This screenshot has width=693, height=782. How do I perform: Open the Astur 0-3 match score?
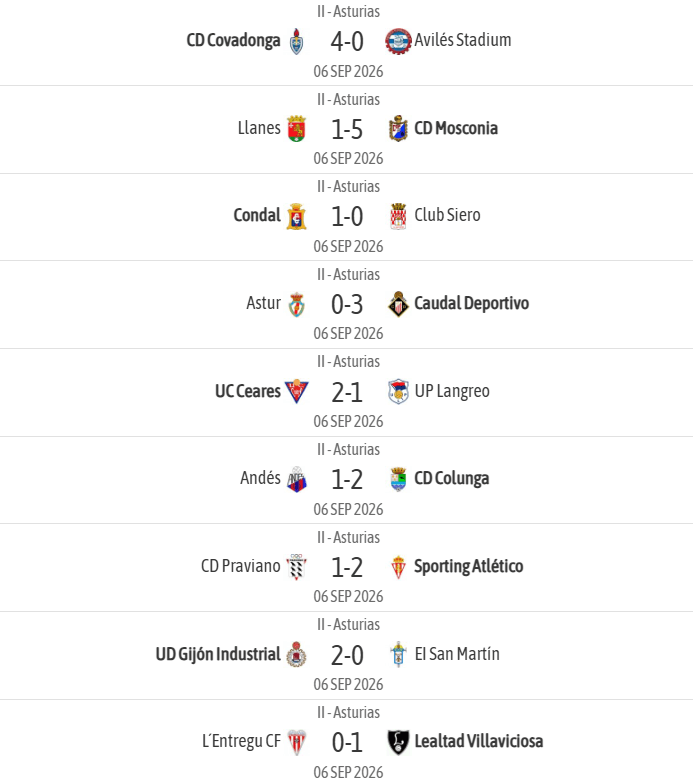point(347,304)
